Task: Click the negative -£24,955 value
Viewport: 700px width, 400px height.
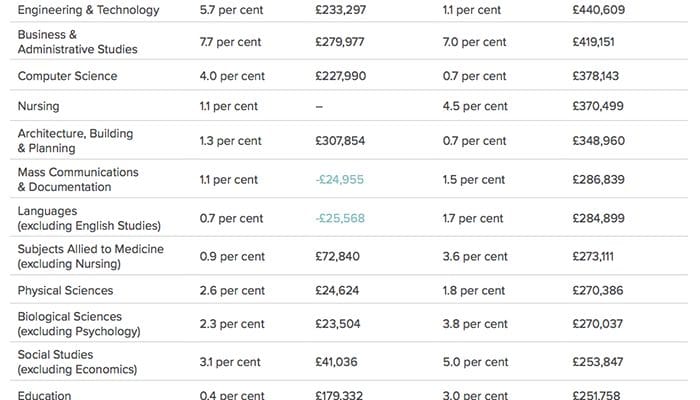Action: tap(339, 179)
